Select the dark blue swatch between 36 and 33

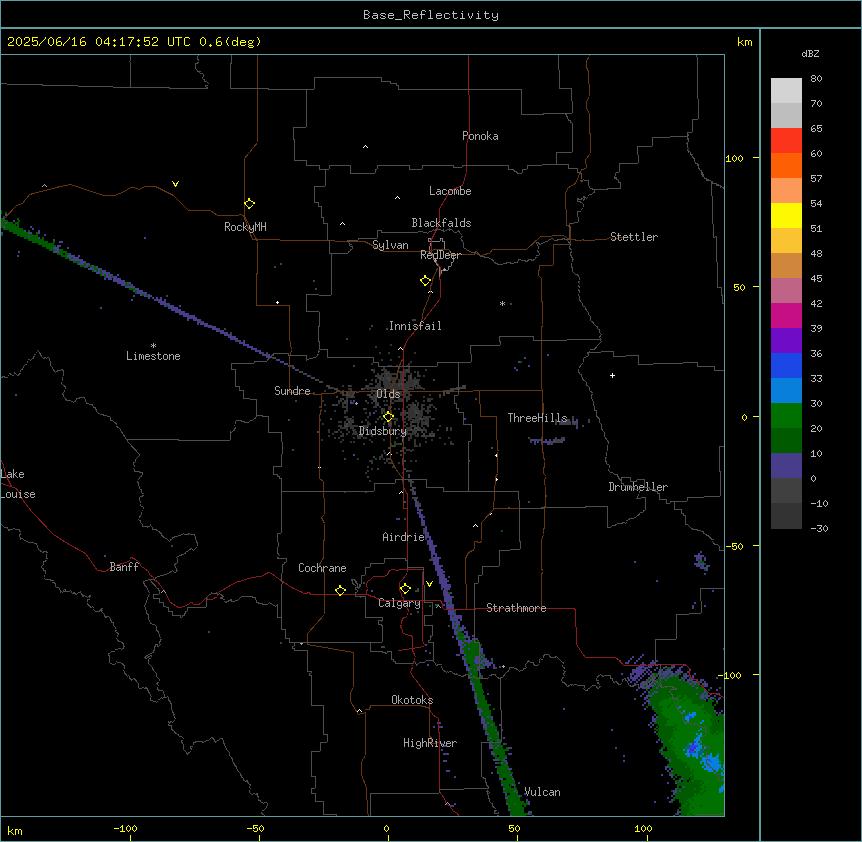786,365
